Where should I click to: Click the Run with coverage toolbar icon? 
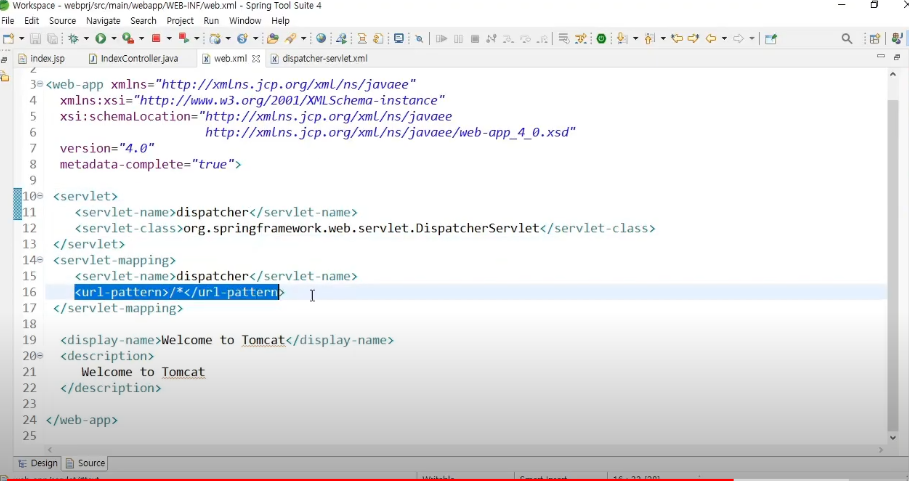coord(128,39)
